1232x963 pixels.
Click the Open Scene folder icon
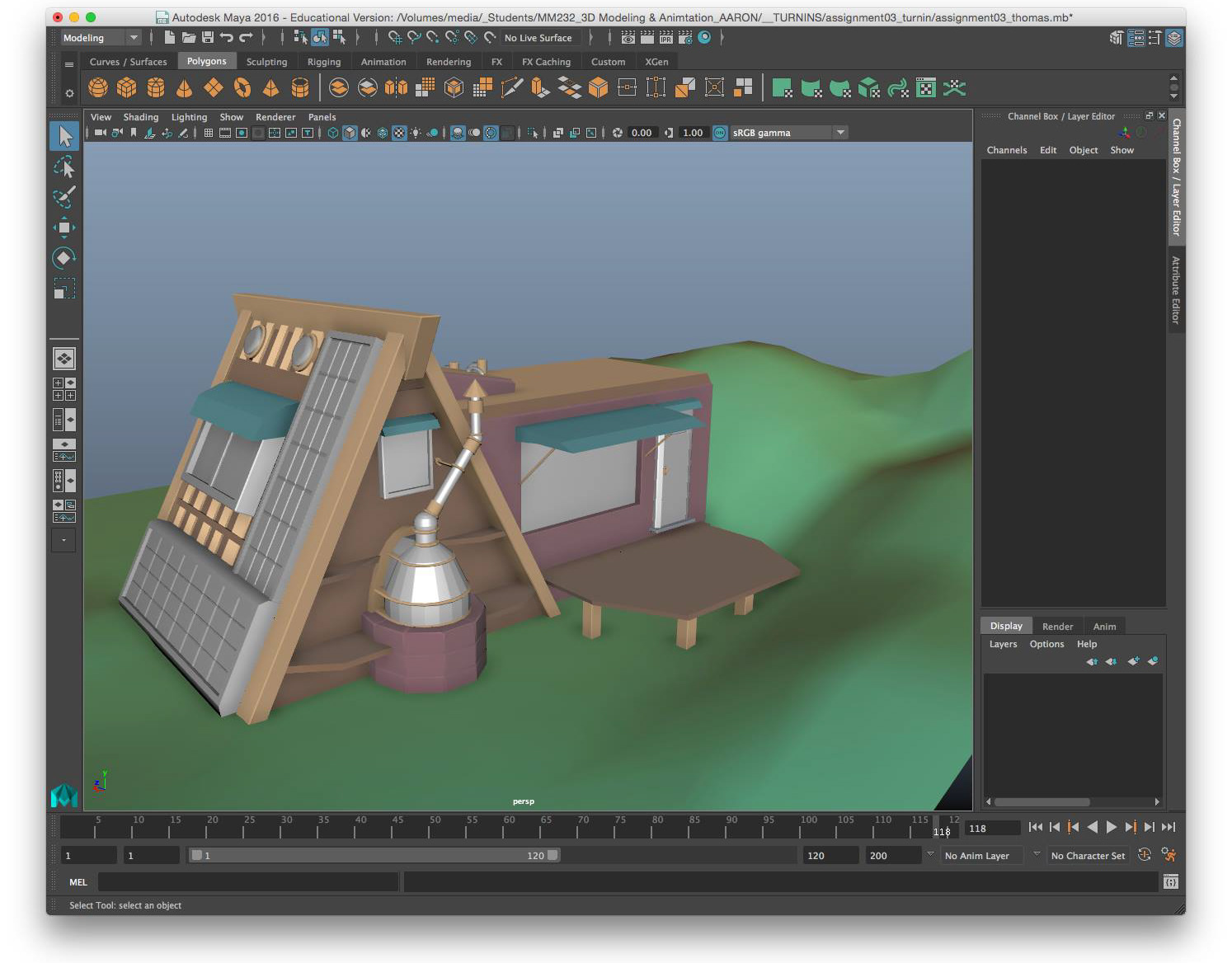point(189,37)
